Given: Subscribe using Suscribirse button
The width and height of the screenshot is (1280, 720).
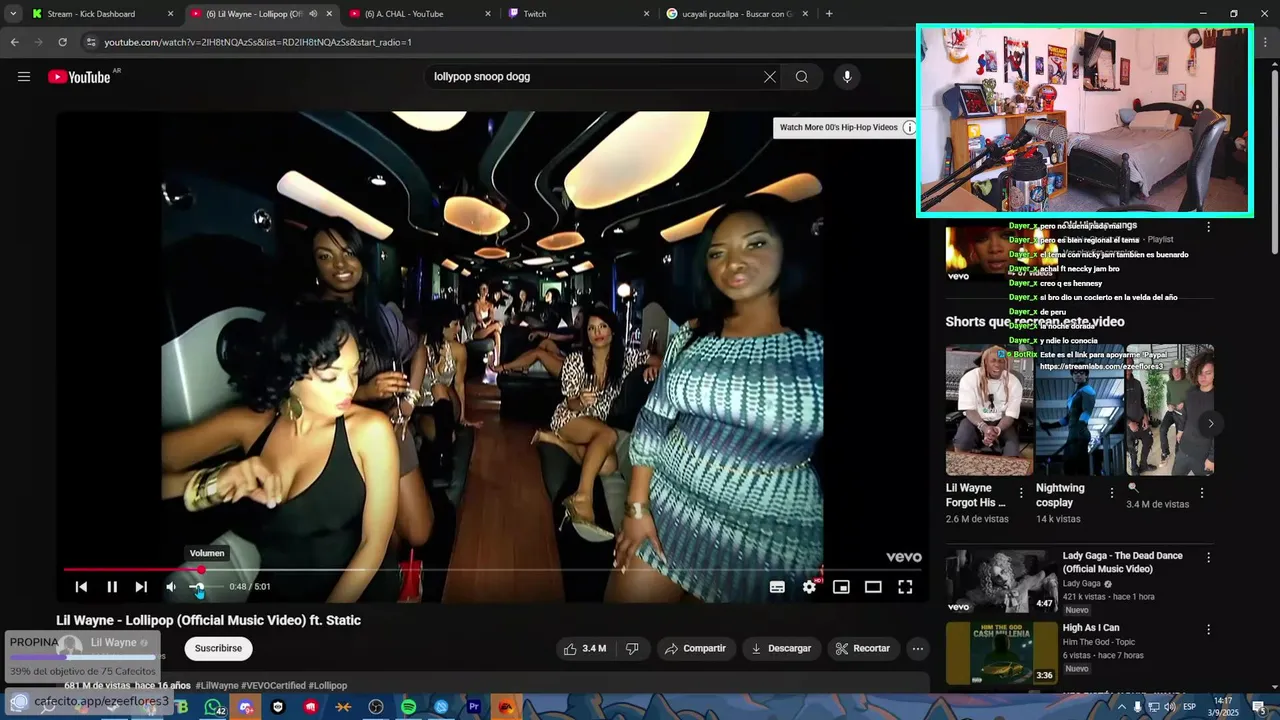Looking at the screenshot, I should click(218, 649).
